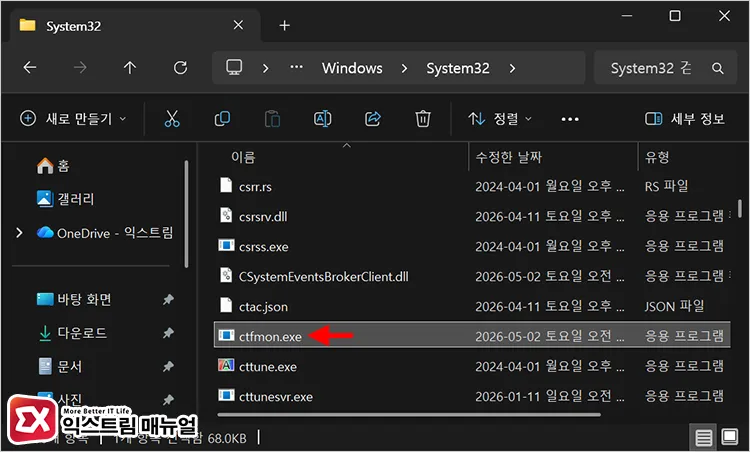Viewport: 750px width, 452px height.
Task: Unpin 문서 using its pin icon
Action: (168, 366)
